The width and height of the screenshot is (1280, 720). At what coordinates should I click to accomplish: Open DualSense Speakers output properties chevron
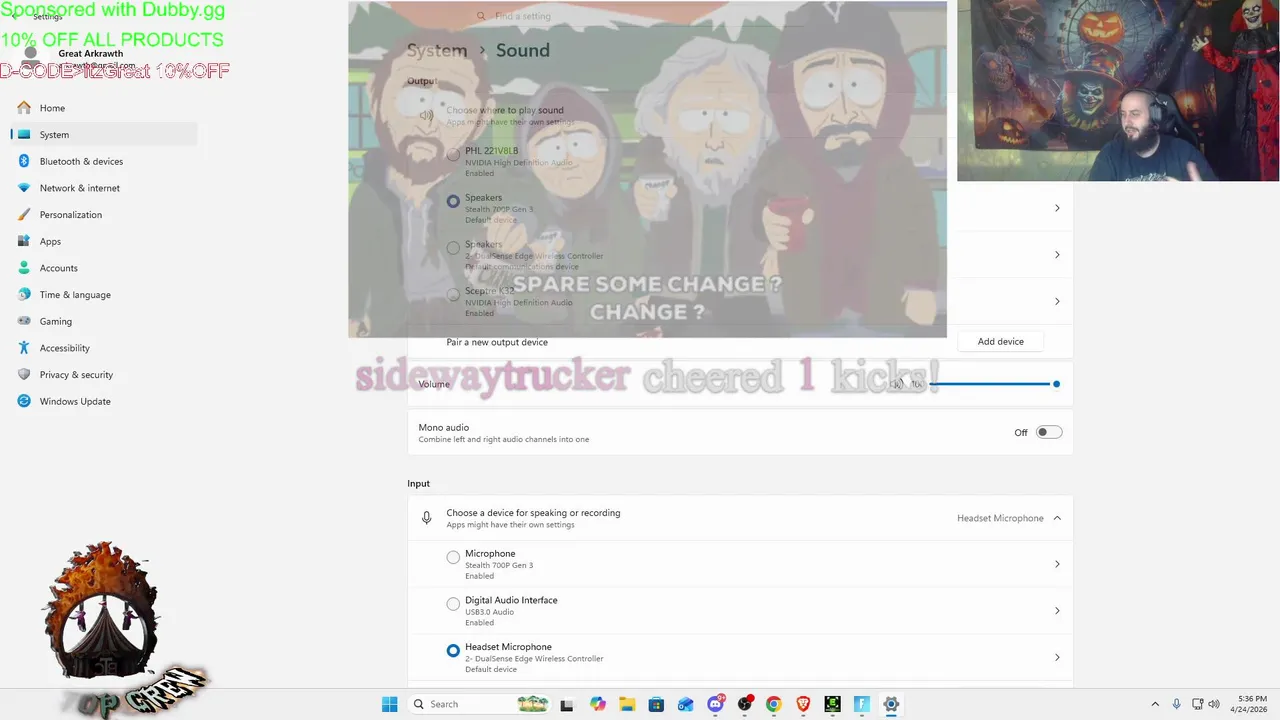click(x=1057, y=255)
